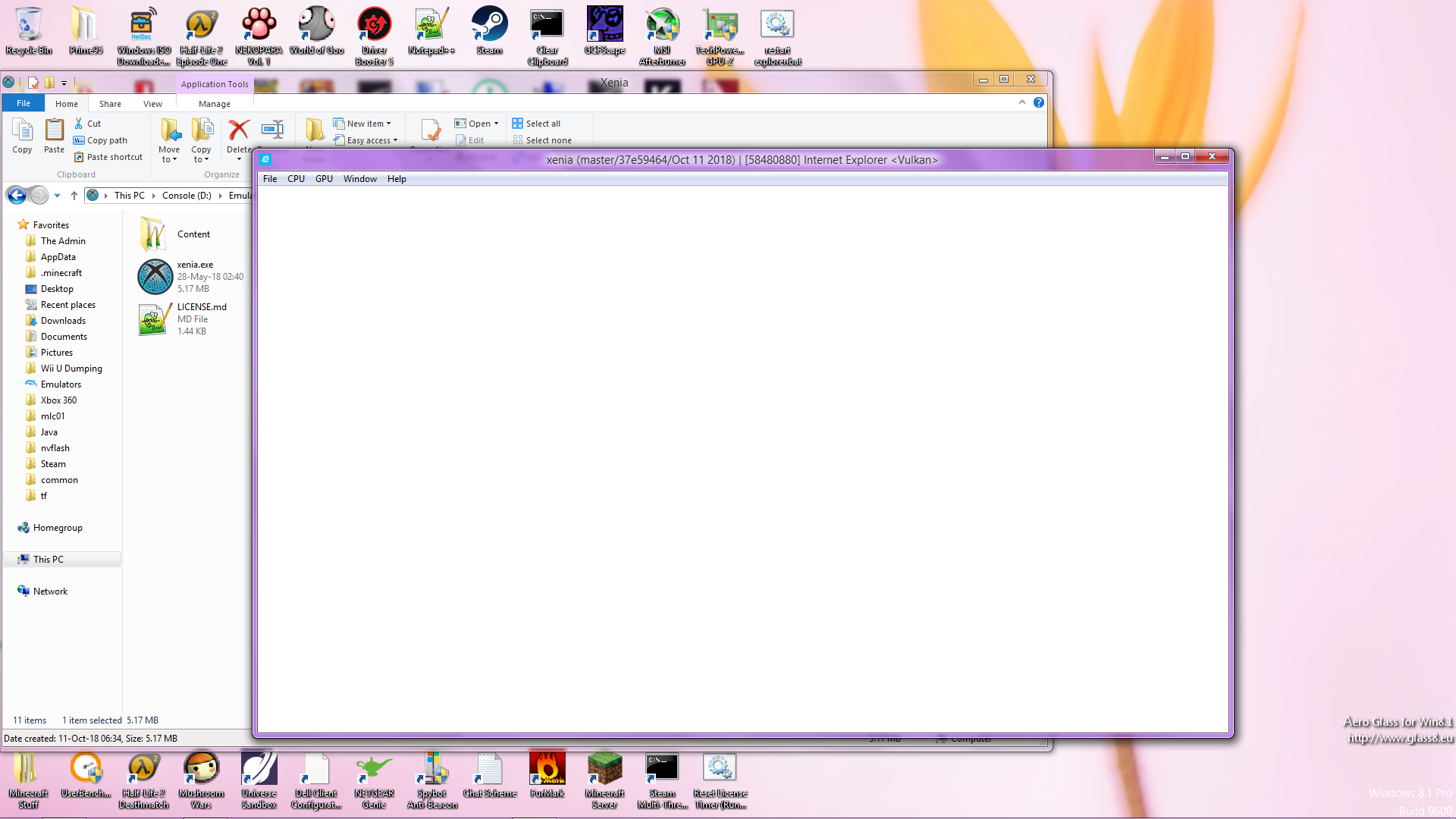
Task: Open Wii U Dumping in navigation pane
Action: point(71,369)
